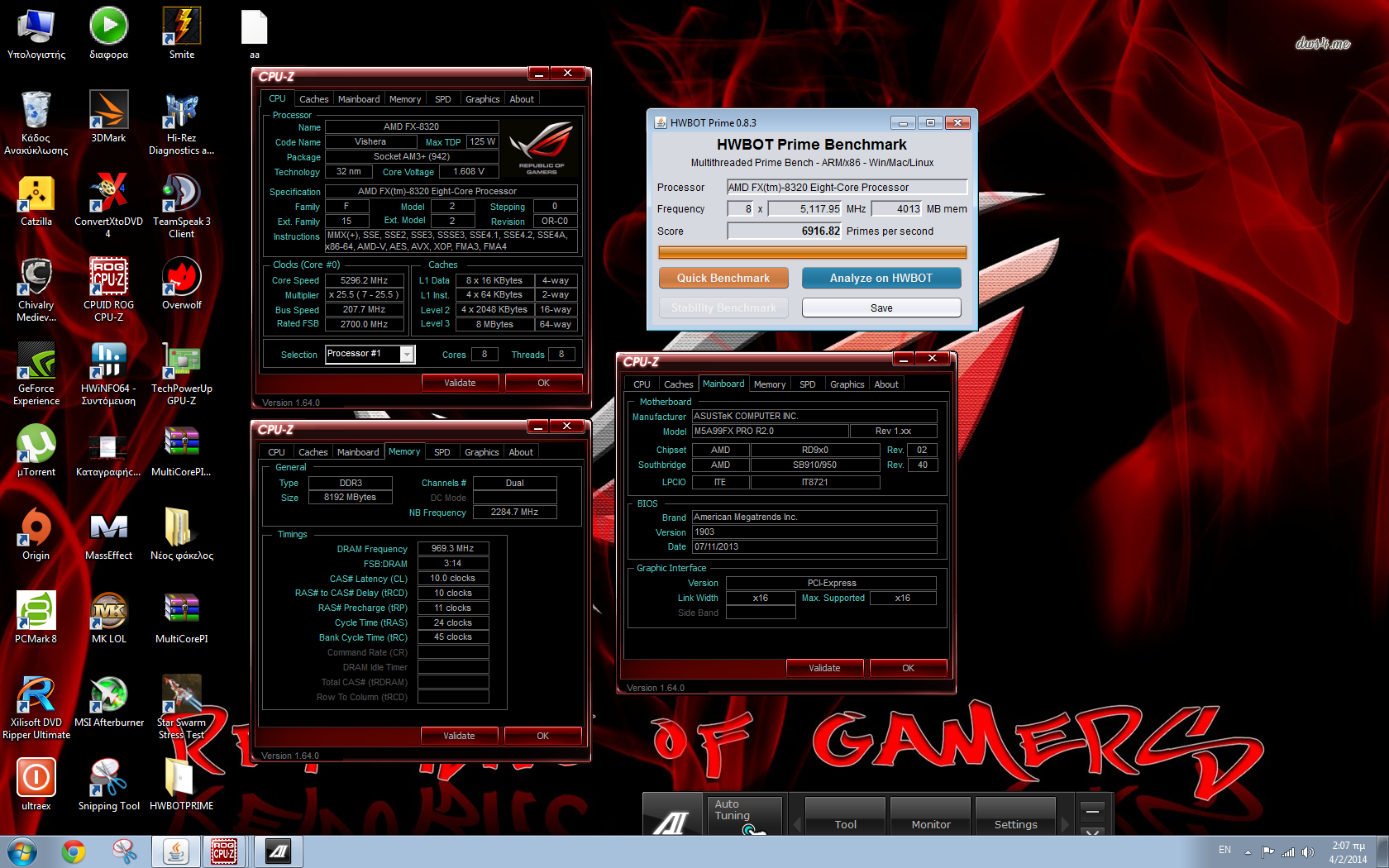Open Monitor in AI Suite bar
1389x868 pixels.
pyautogui.click(x=931, y=816)
